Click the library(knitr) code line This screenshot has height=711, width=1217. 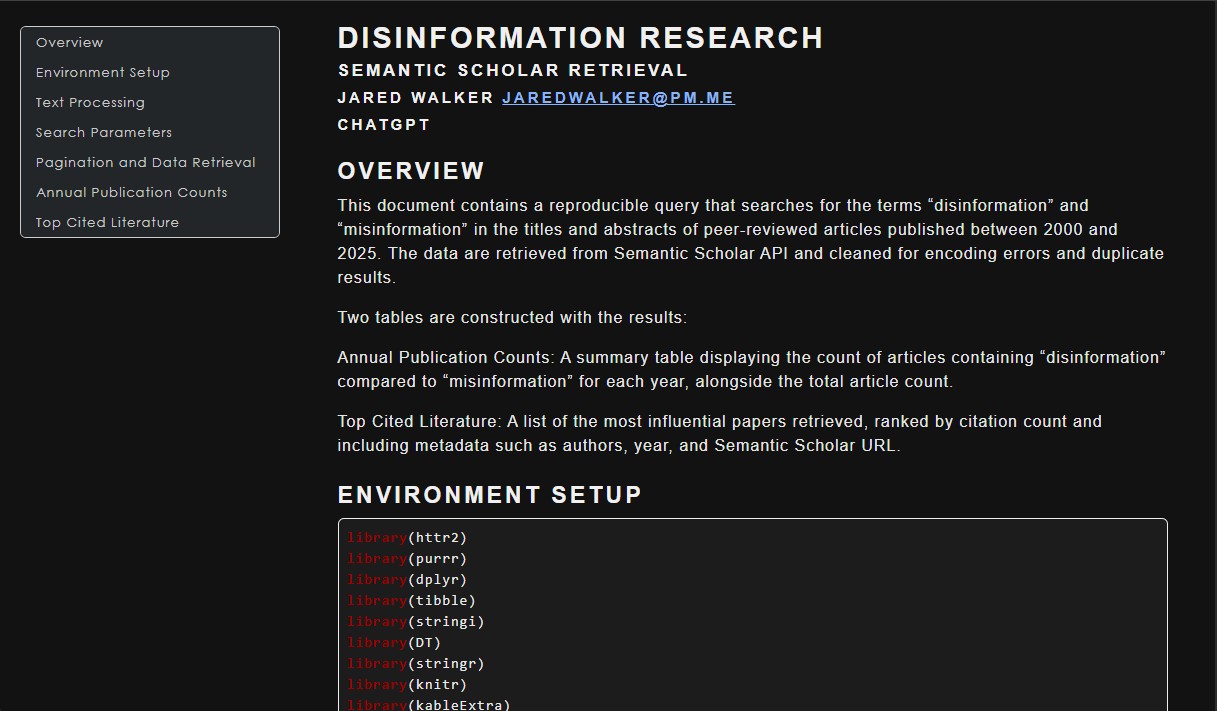(407, 685)
